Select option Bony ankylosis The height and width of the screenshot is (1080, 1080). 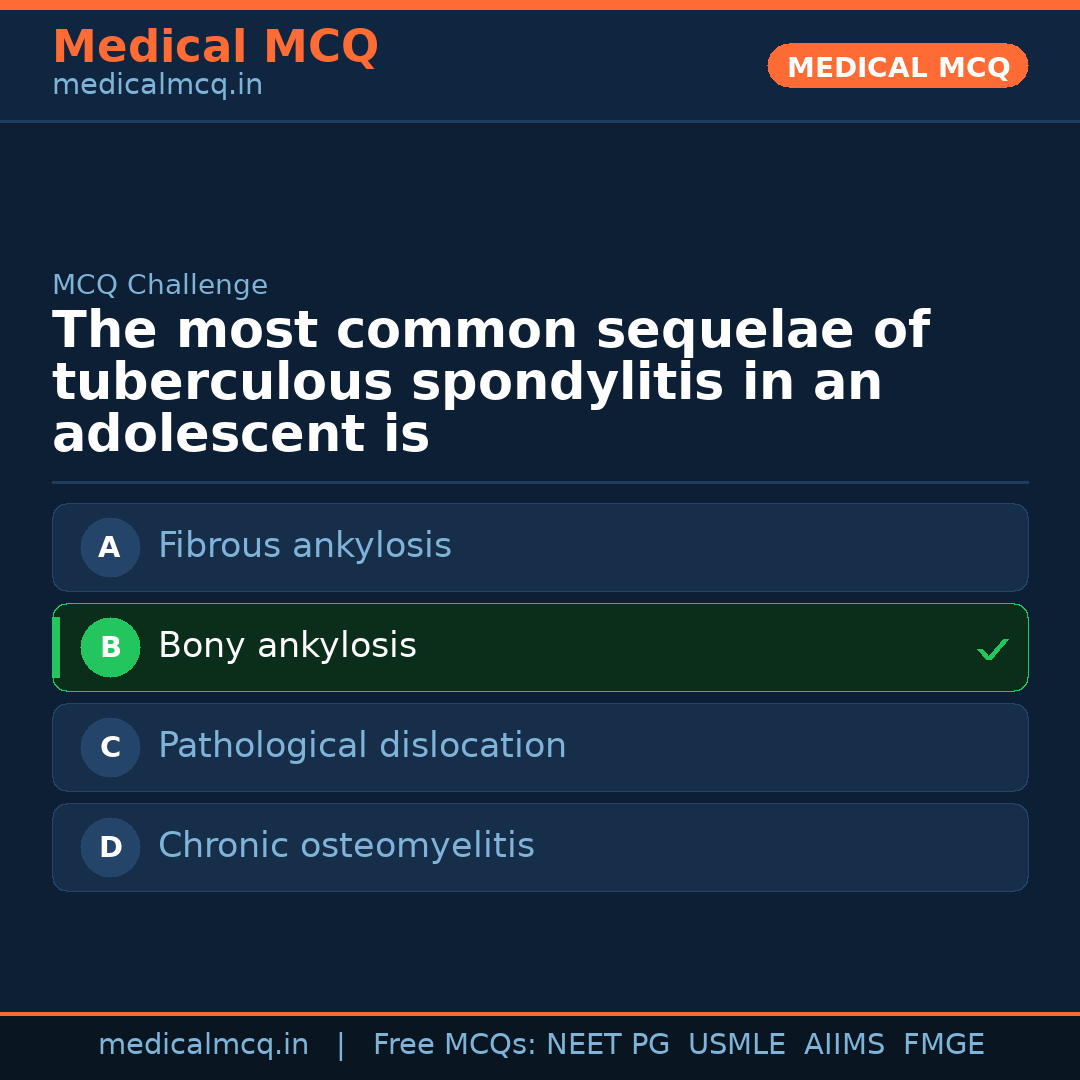(287, 646)
